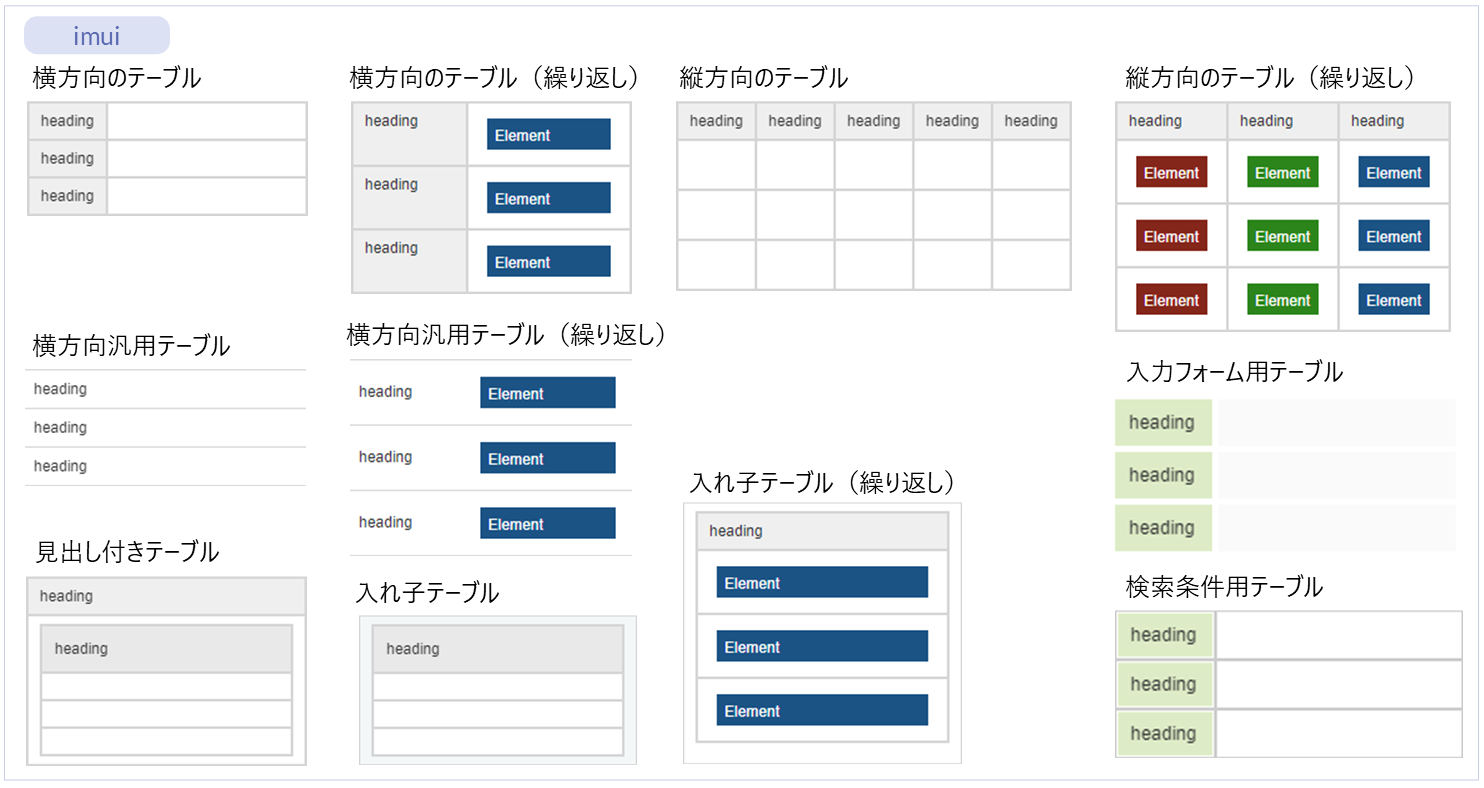Image resolution: width=1484 pixels, height=788 pixels.
Task: Click the imui label badge
Action: tap(97, 37)
